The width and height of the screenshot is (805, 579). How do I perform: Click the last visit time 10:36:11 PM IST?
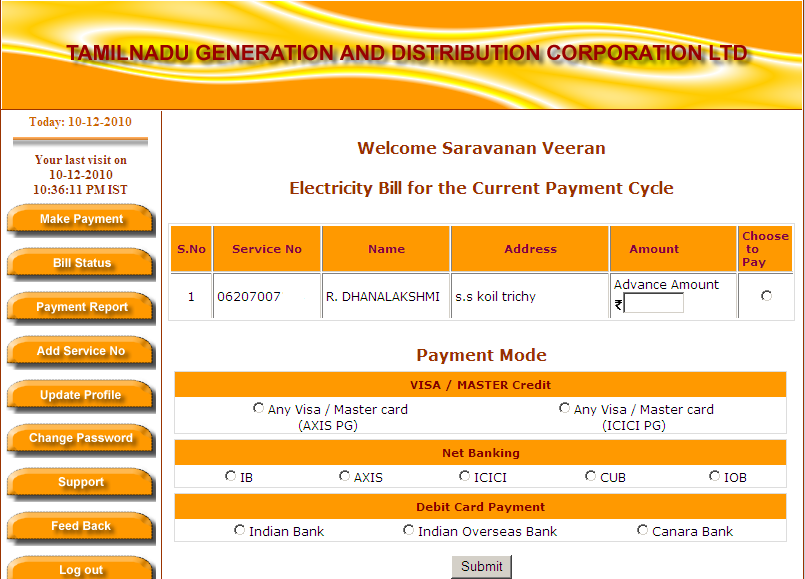tap(80, 190)
